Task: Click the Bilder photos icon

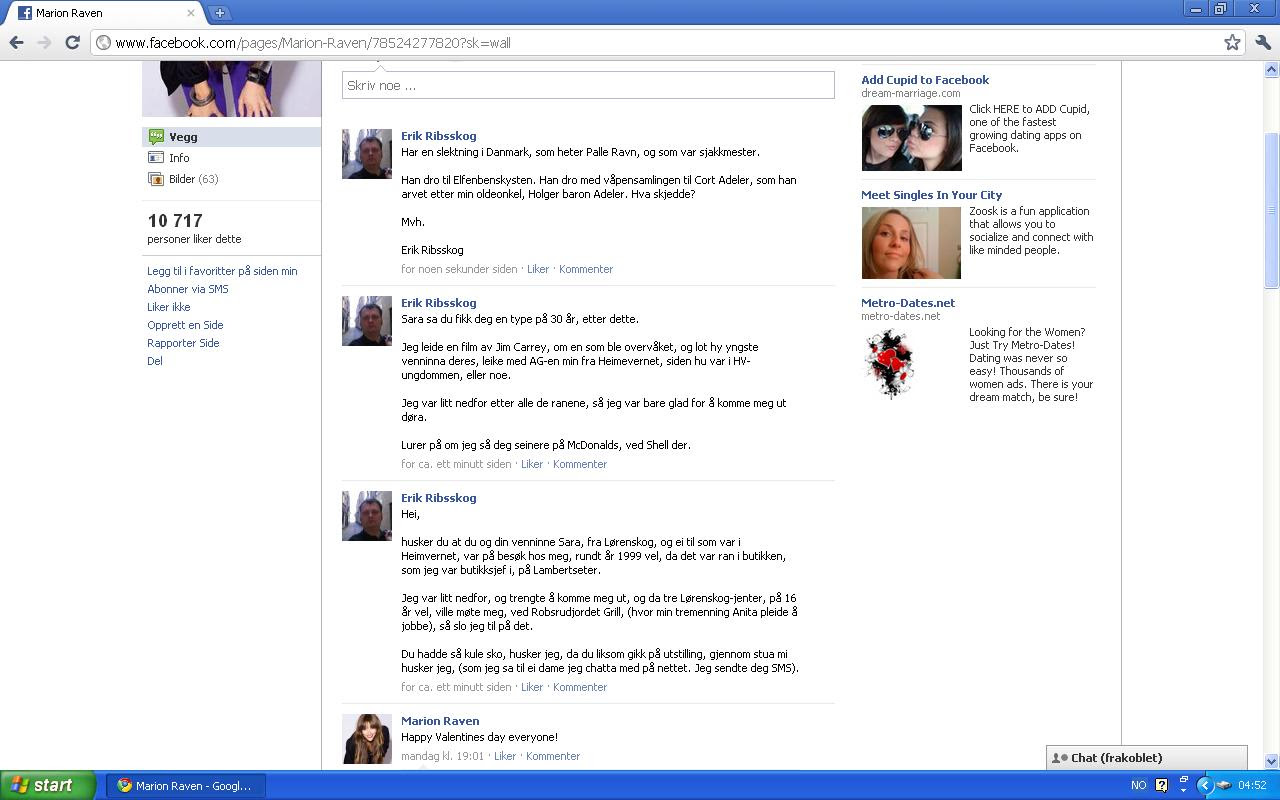Action: (156, 179)
